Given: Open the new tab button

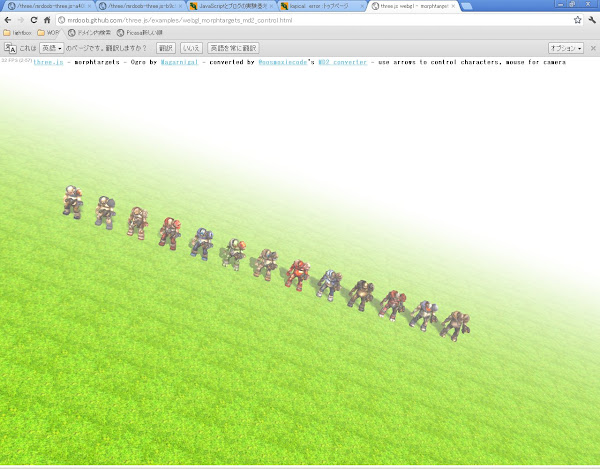Looking at the screenshot, I should (466, 6).
